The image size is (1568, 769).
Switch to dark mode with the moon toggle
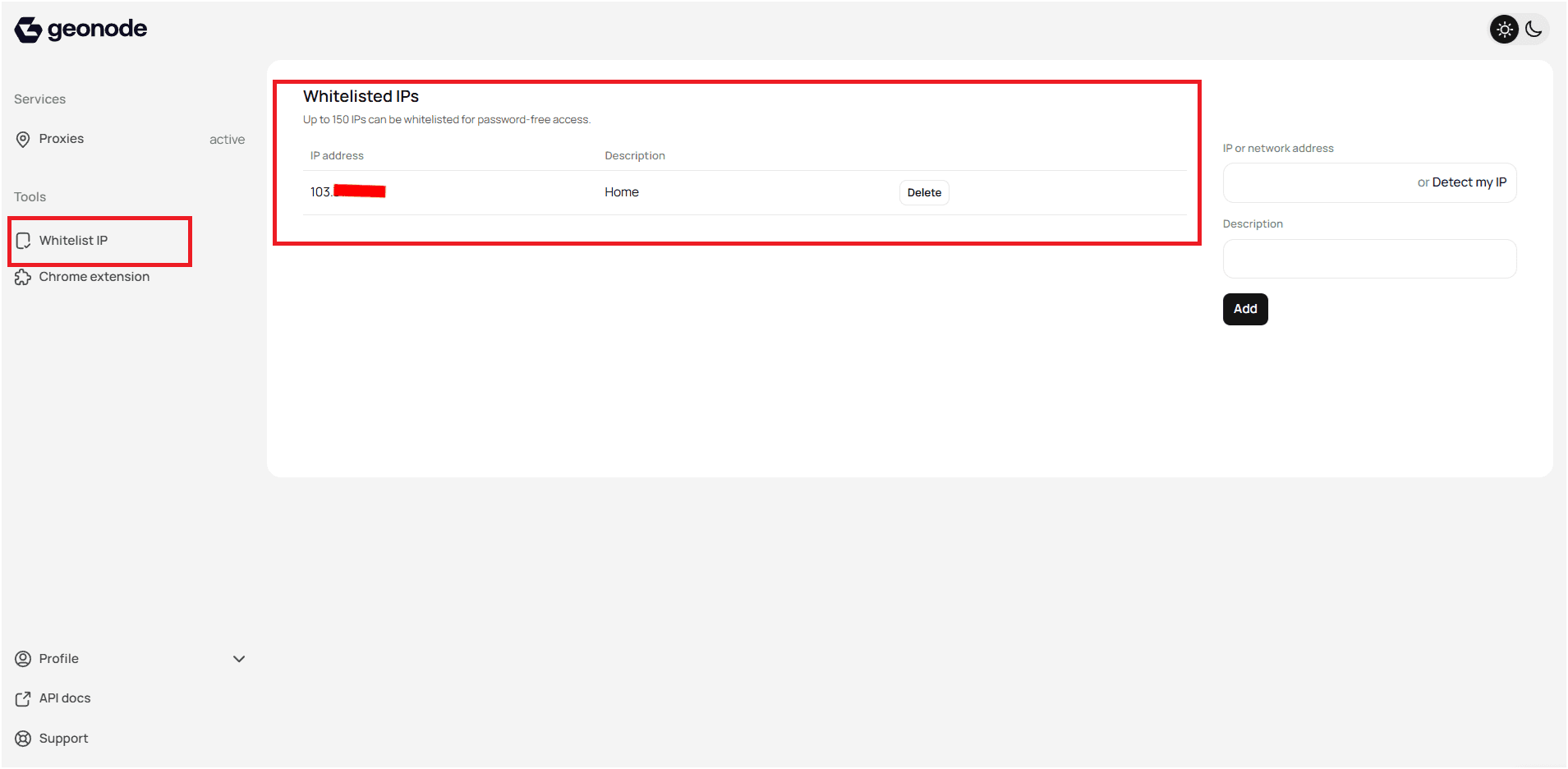tap(1534, 29)
